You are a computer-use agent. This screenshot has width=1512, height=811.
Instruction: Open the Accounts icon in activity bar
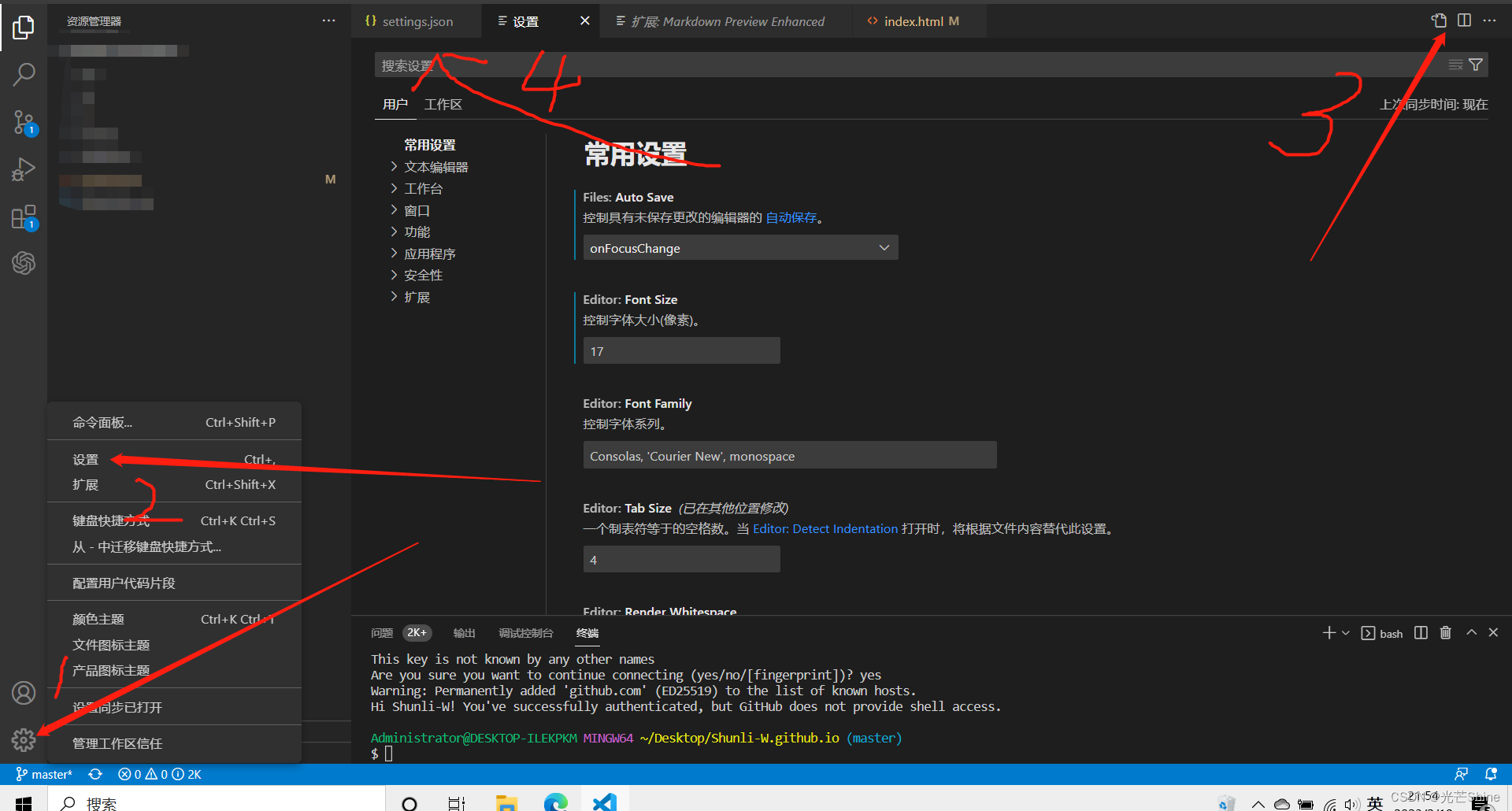coord(24,693)
